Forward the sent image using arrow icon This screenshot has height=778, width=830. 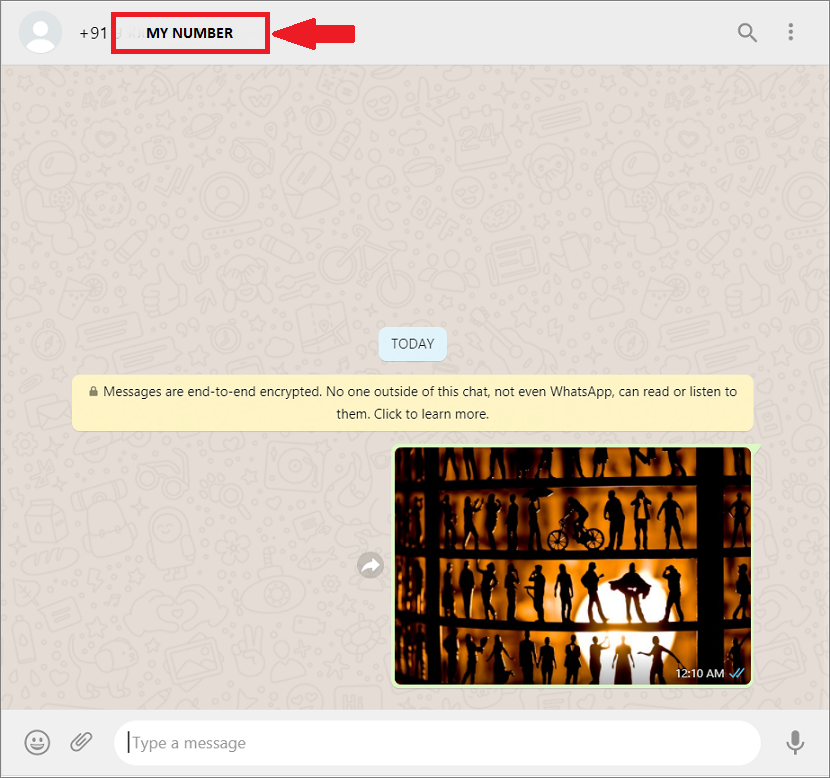371,566
